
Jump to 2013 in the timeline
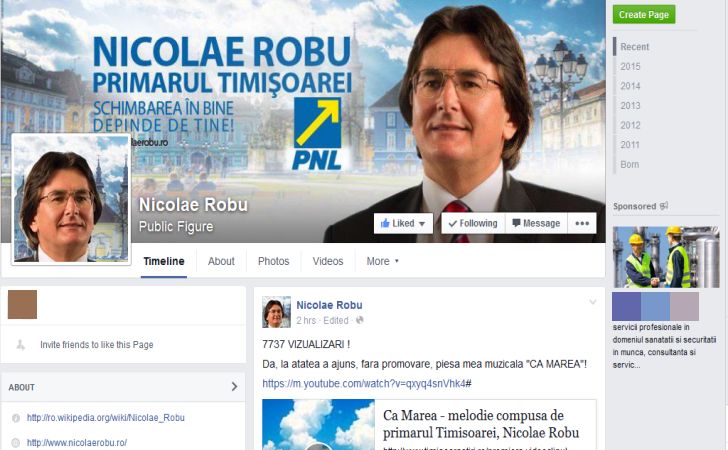[x=630, y=106]
